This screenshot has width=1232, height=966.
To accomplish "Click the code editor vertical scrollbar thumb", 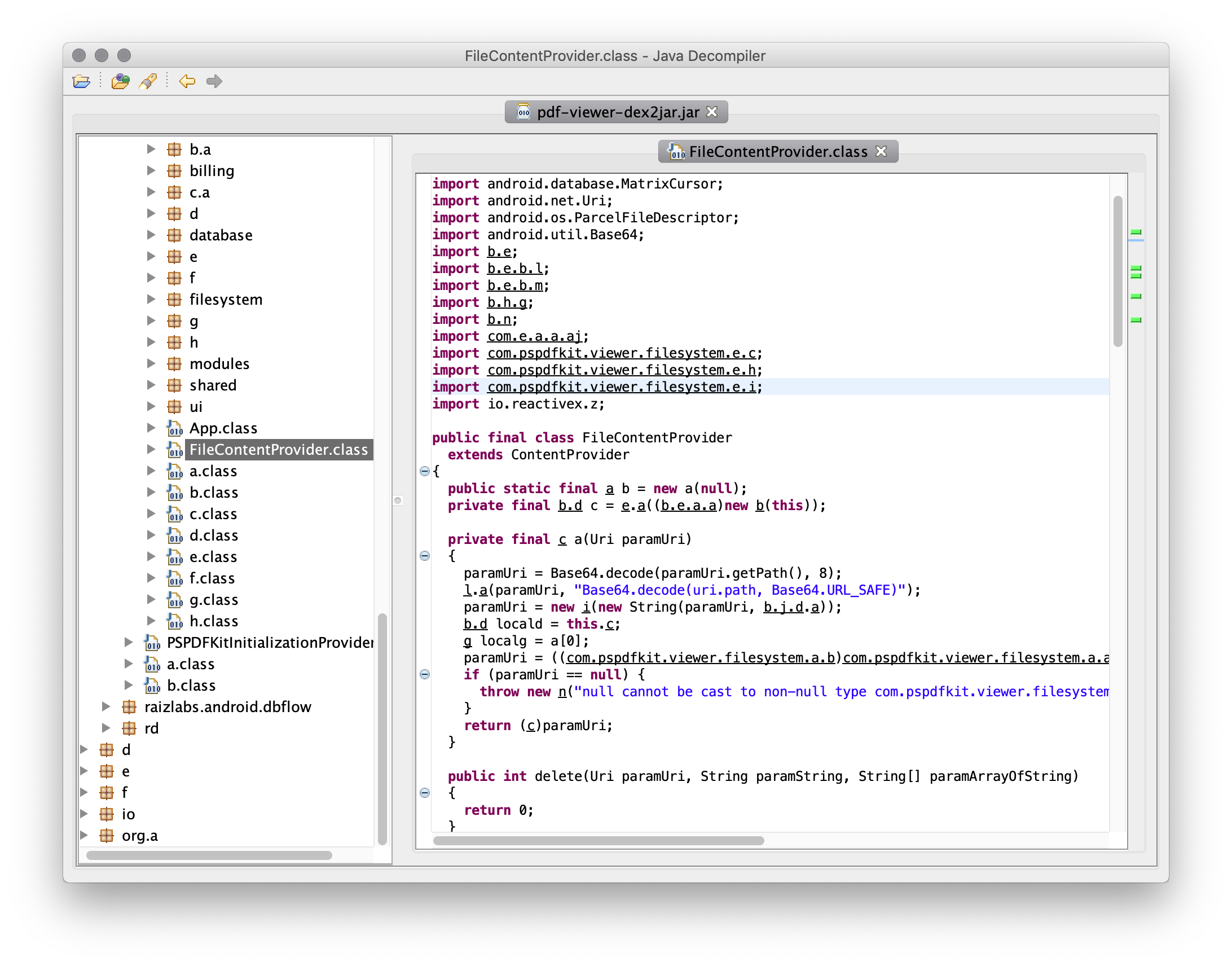I will [x=1117, y=271].
